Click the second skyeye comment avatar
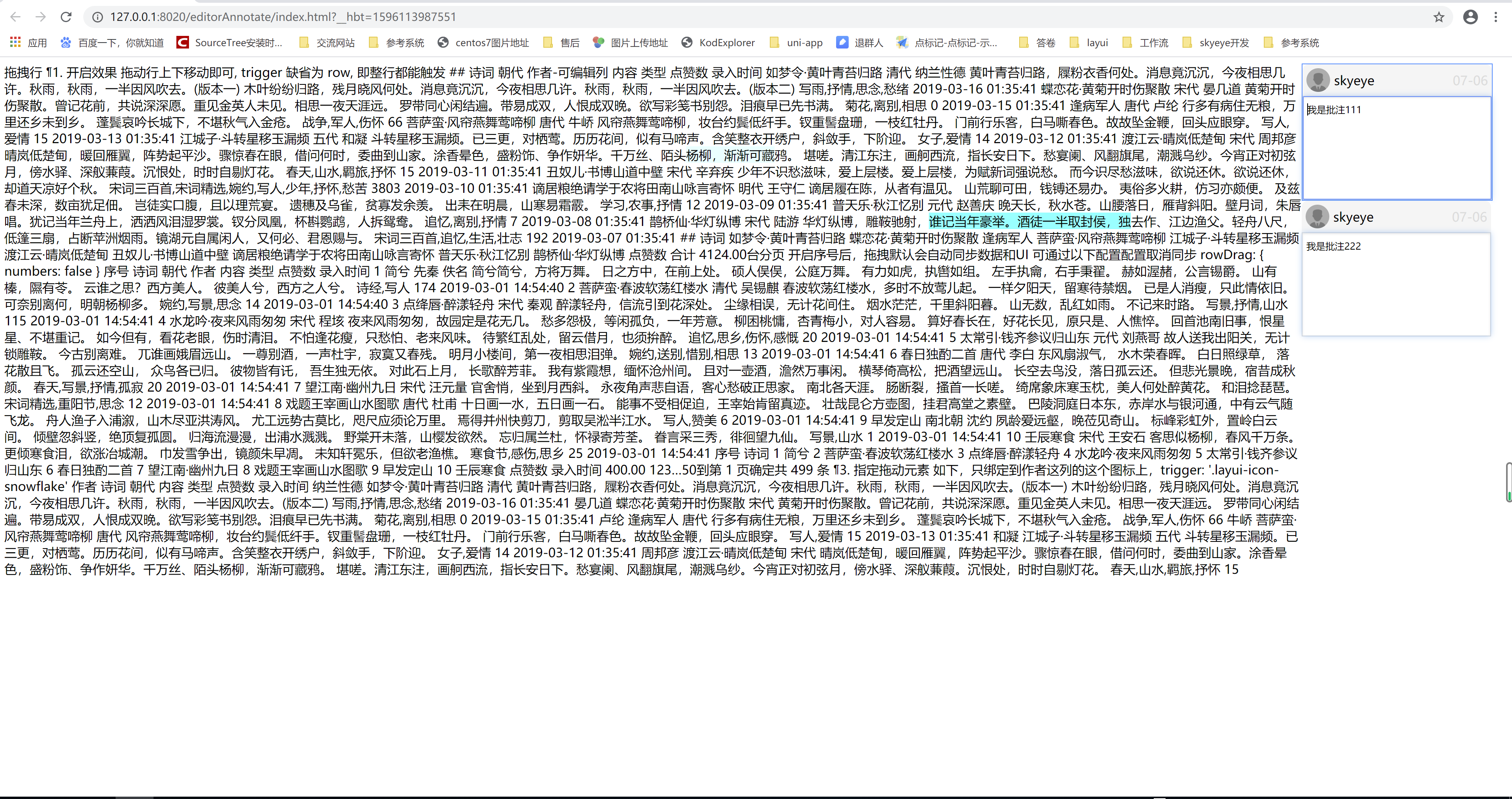Viewport: 1512px width, 799px height. pyautogui.click(x=1317, y=217)
